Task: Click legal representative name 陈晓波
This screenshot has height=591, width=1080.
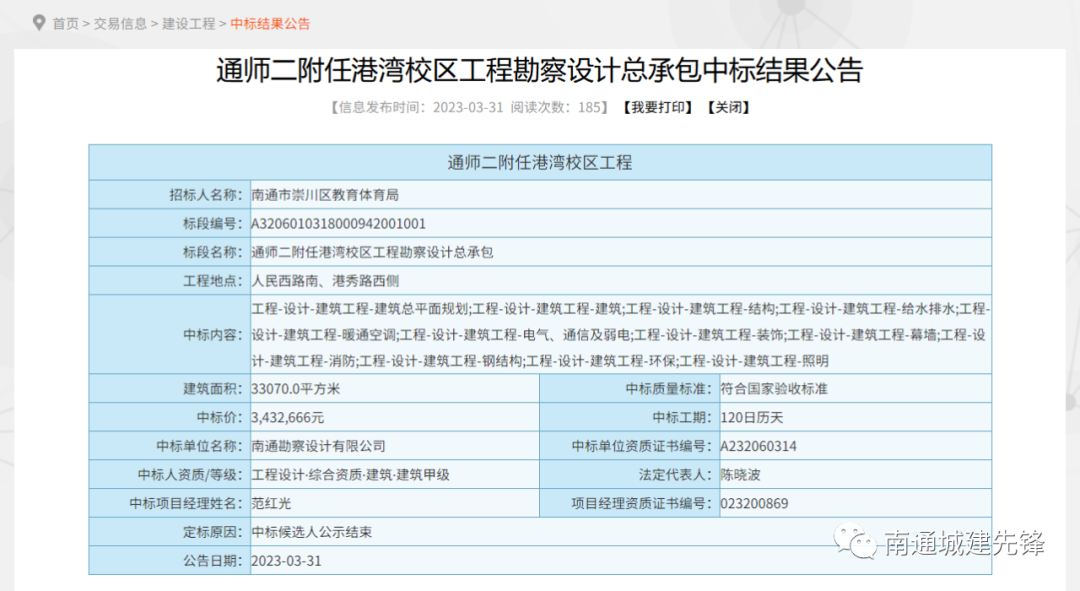Action: [740, 475]
